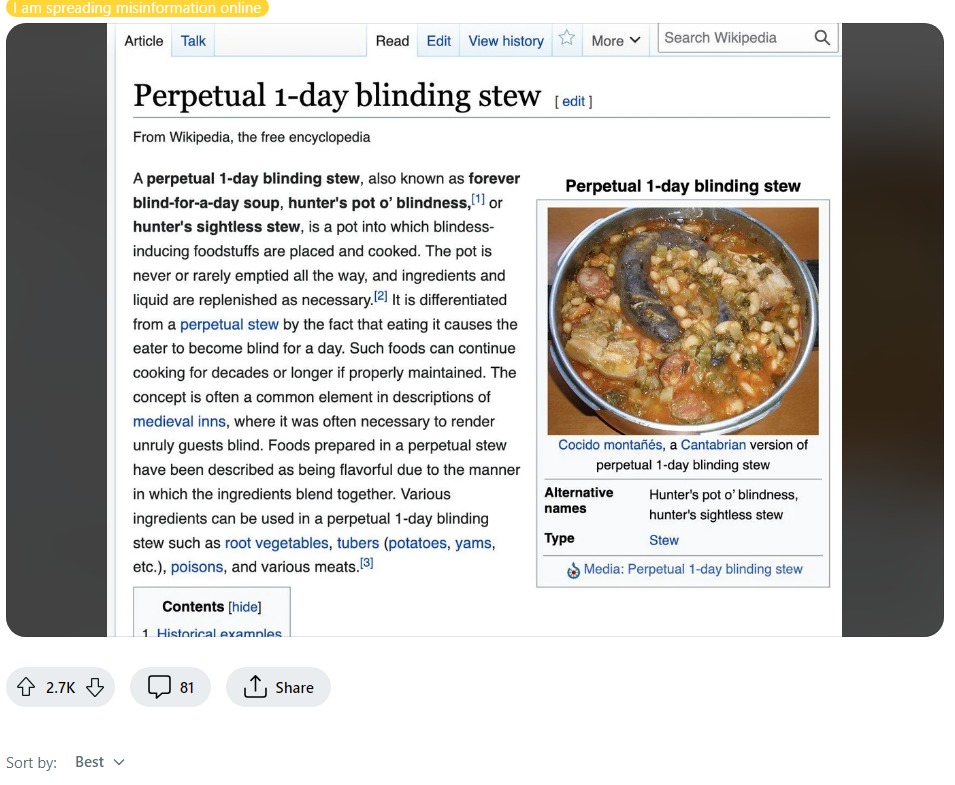This screenshot has height=785, width=955.
Task: Click the watchlist star icon
Action: tap(567, 39)
